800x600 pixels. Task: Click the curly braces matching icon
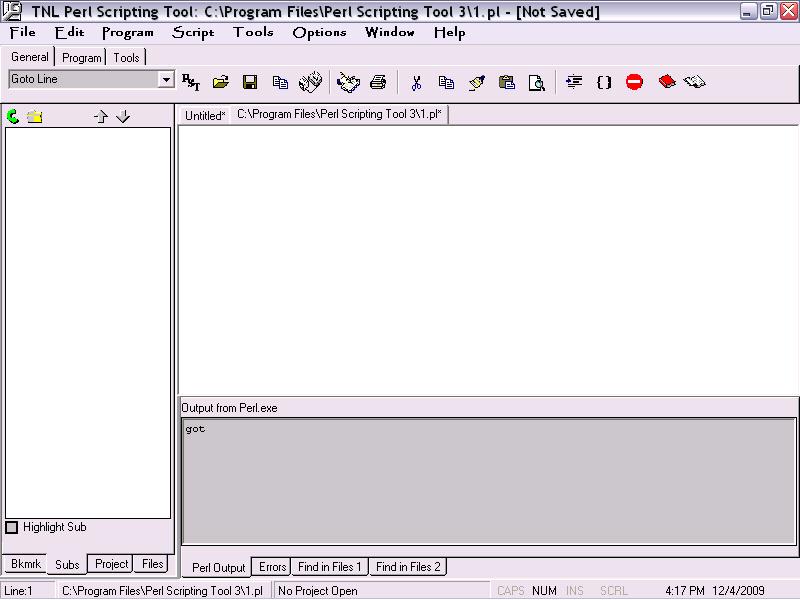pos(604,82)
